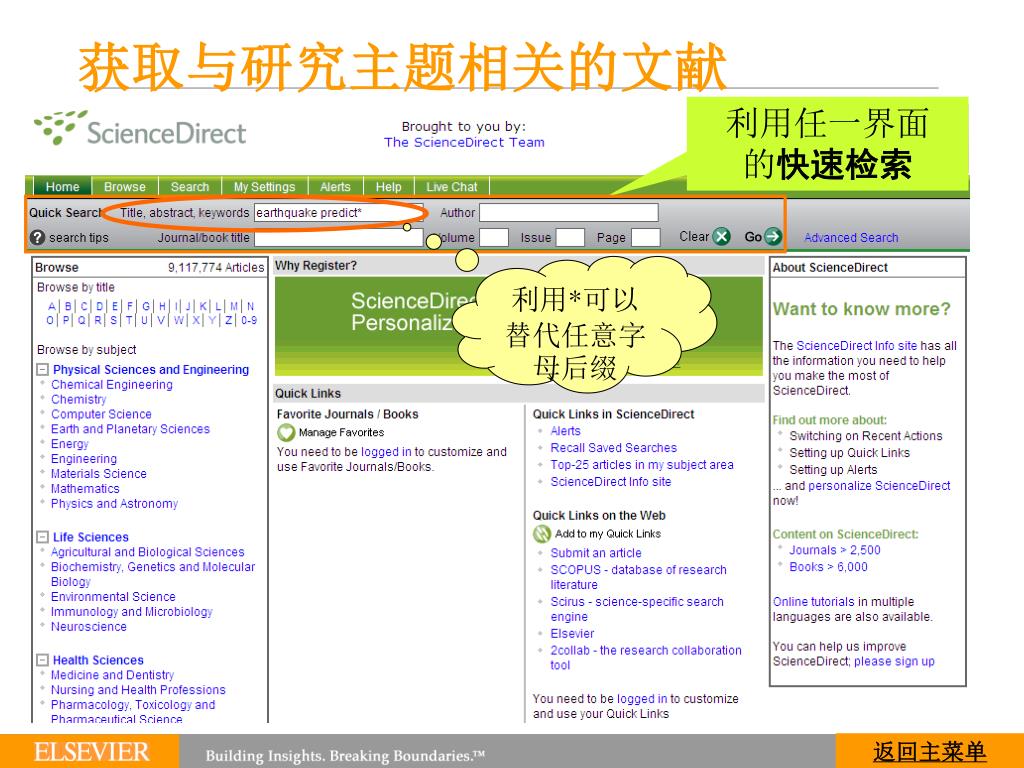Open Medicine and Dentistry subject

(x=112, y=675)
